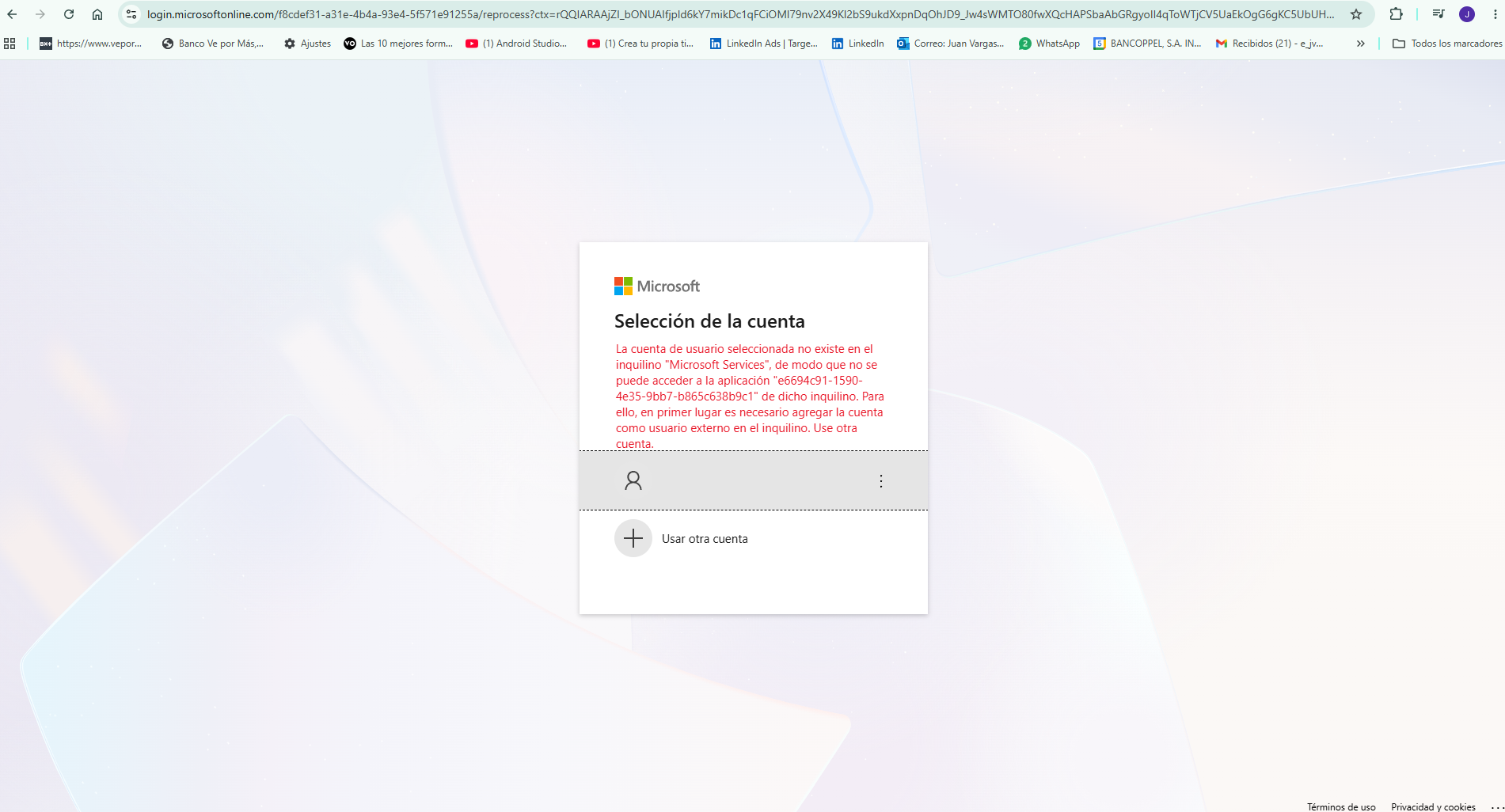Open the Chrome profile avatar J
This screenshot has width=1505, height=812.
[x=1467, y=14]
